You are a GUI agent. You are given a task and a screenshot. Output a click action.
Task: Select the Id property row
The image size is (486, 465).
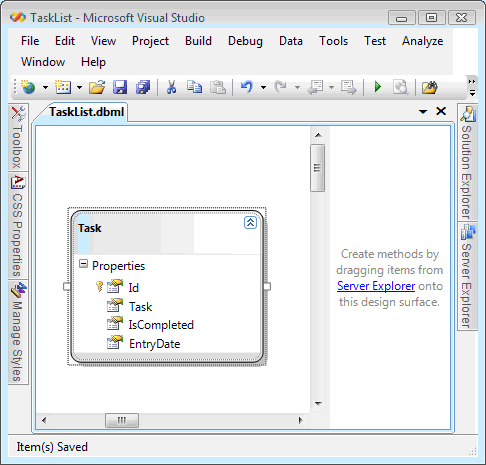click(167, 287)
